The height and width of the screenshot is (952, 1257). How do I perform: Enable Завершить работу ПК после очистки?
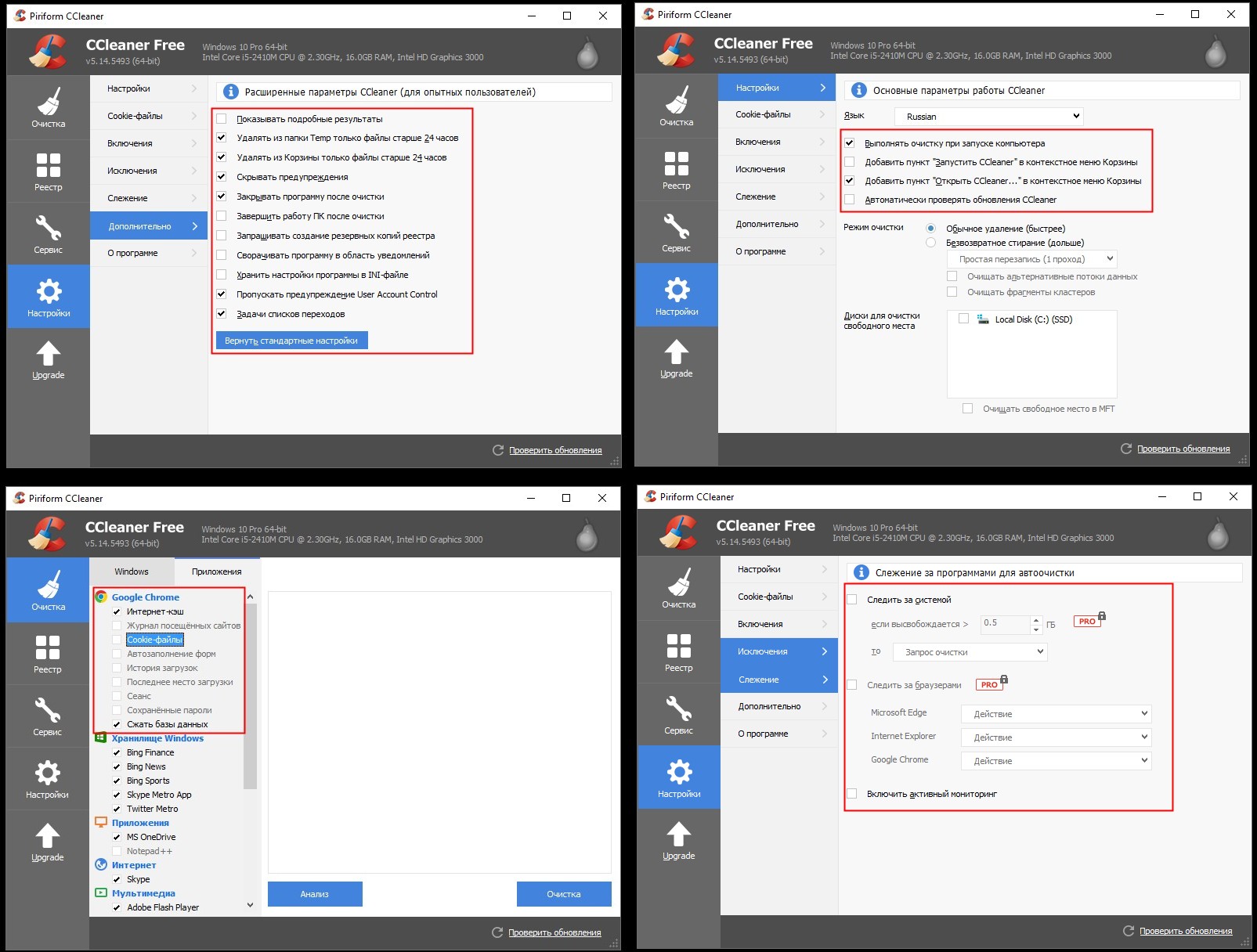(222, 216)
